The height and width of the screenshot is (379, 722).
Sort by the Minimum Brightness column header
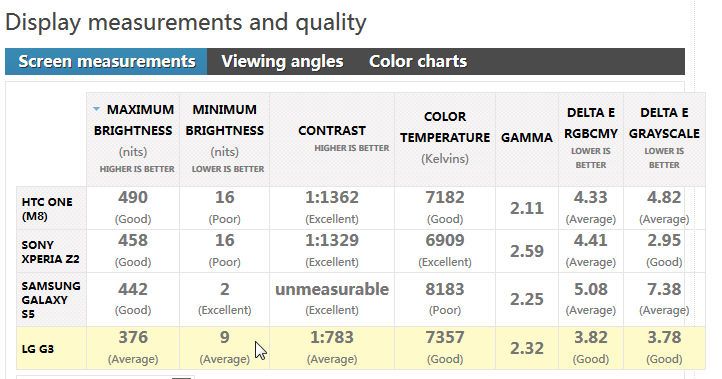tap(225, 139)
